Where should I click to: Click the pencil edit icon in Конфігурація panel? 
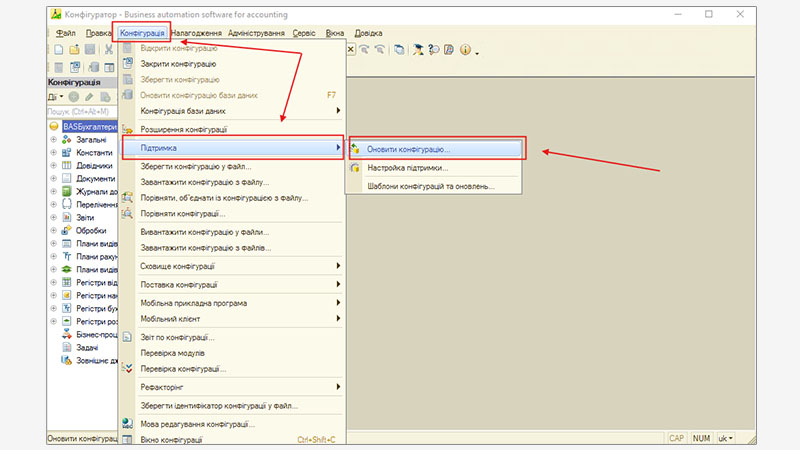(89, 97)
